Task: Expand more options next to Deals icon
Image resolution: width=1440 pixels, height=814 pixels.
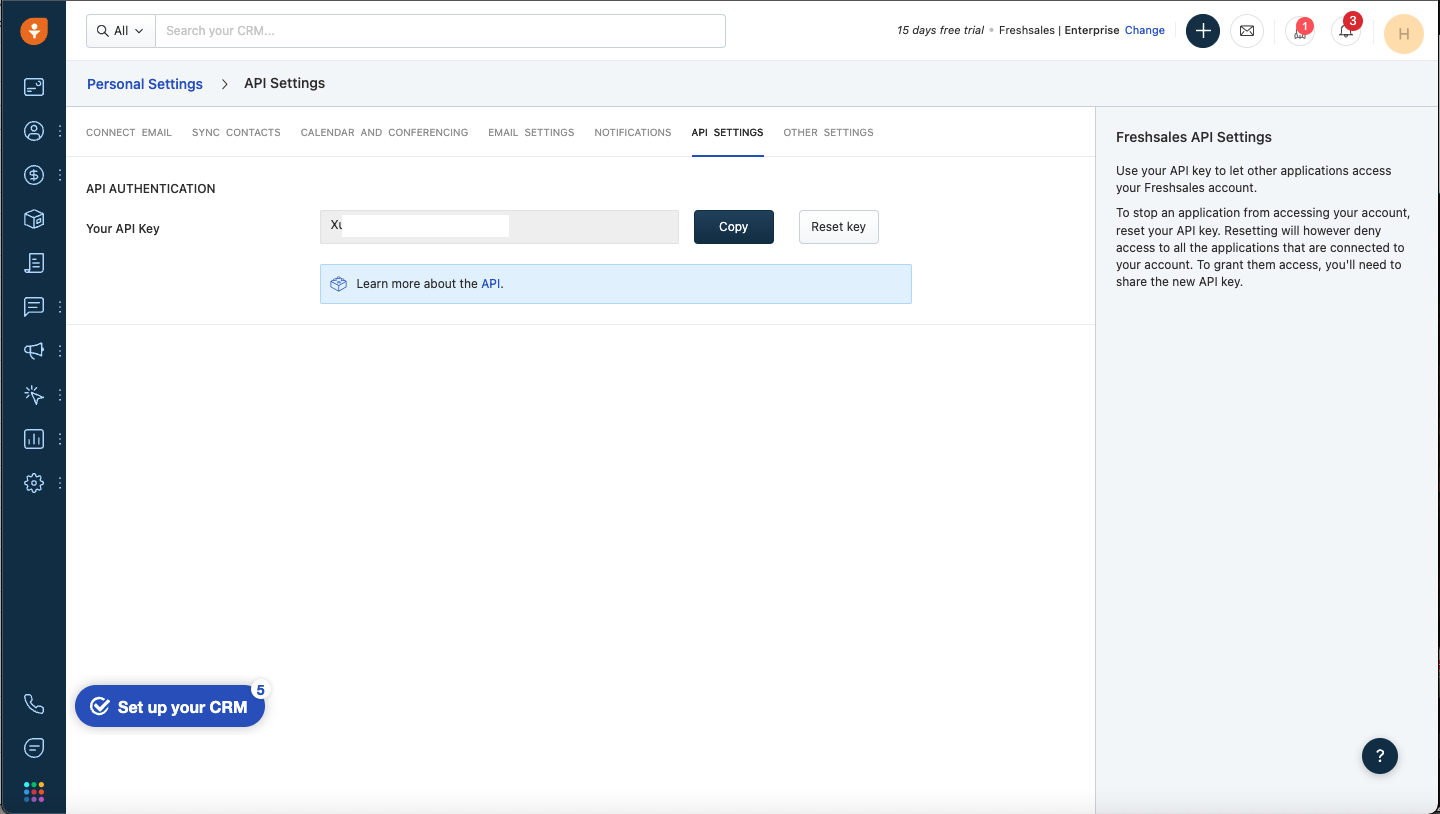Action: click(60, 175)
